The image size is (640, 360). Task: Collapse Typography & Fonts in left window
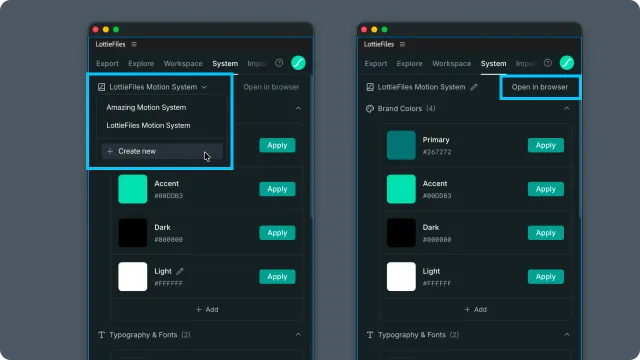[x=298, y=335]
